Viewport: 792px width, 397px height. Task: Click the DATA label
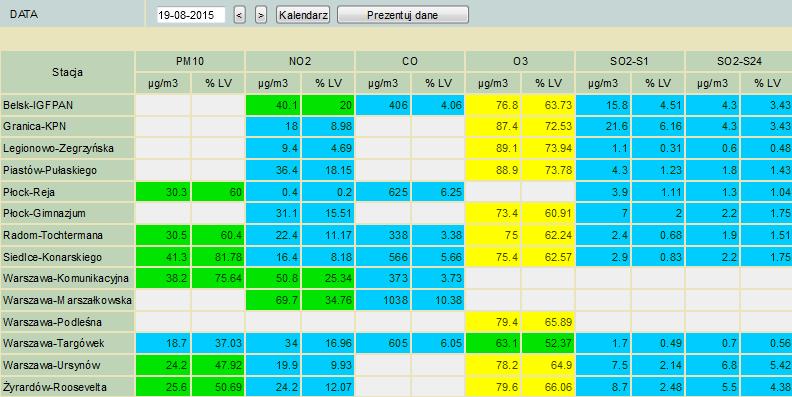[x=24, y=15]
